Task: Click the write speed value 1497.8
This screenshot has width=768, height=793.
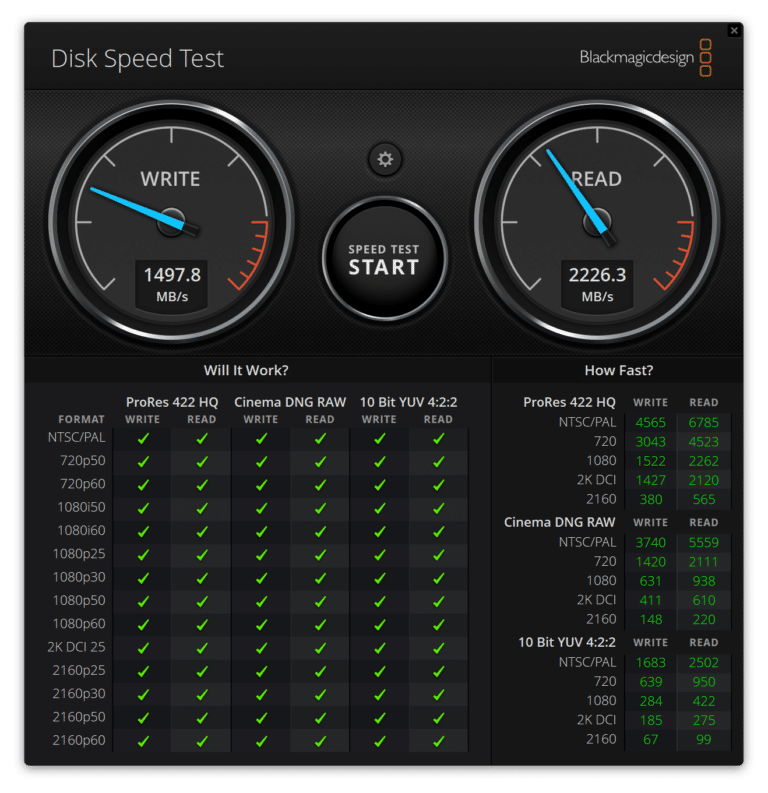Action: pos(172,275)
